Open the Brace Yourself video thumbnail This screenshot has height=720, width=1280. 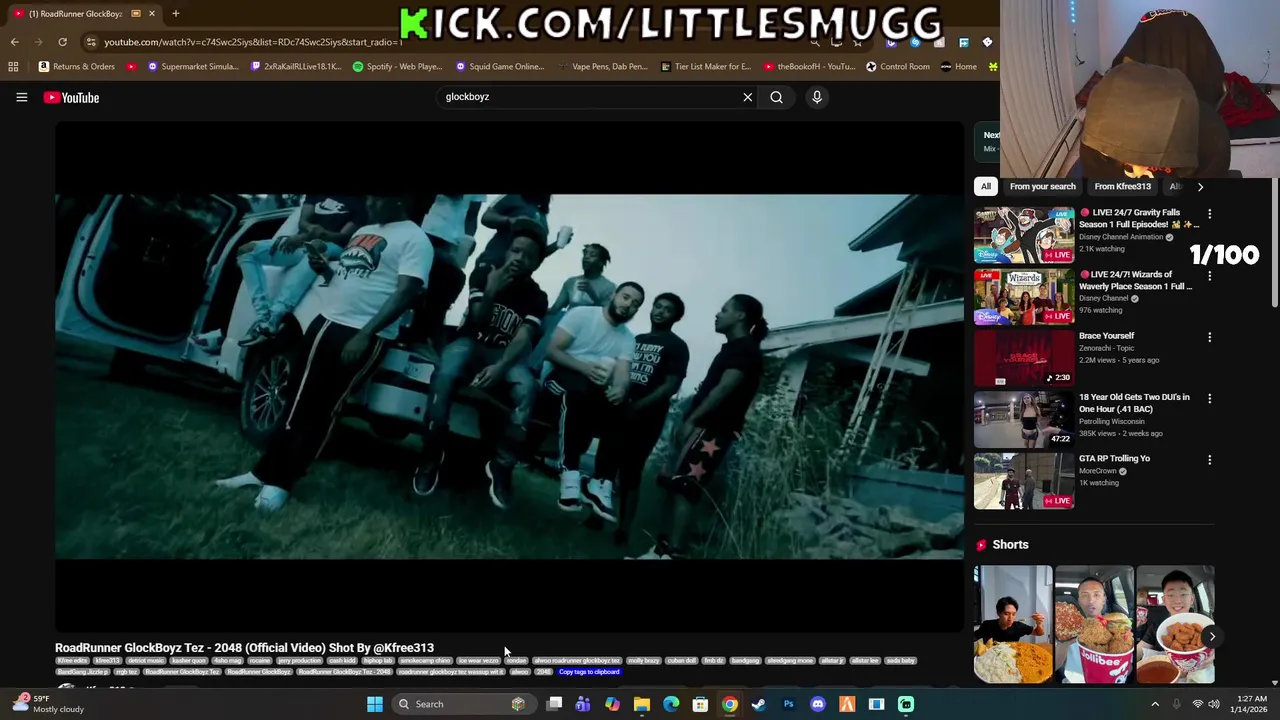[x=1024, y=358]
